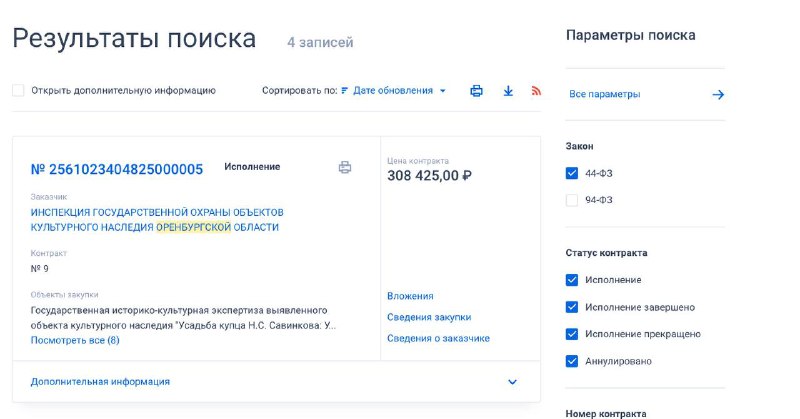Click the print results icon in toolbar
This screenshot has width=800, height=419.
point(476,91)
